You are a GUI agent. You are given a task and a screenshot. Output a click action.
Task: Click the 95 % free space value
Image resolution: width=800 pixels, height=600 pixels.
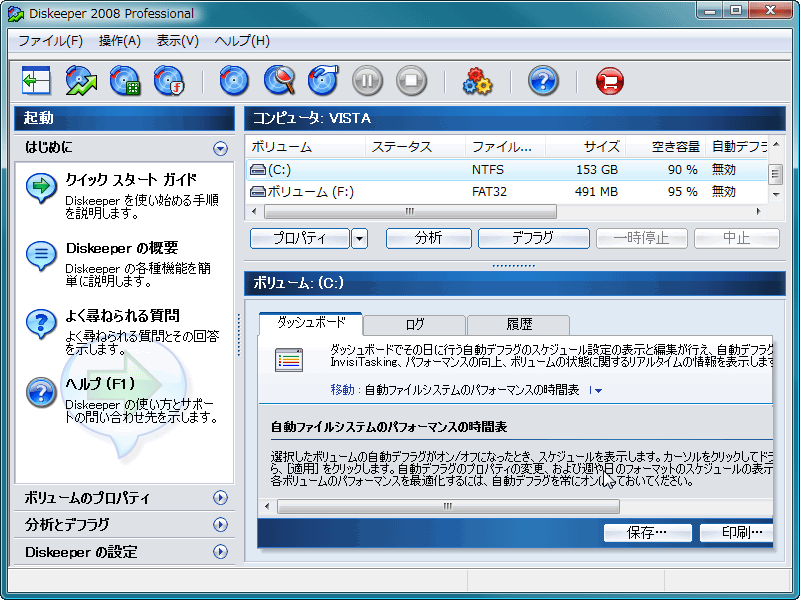click(x=682, y=192)
